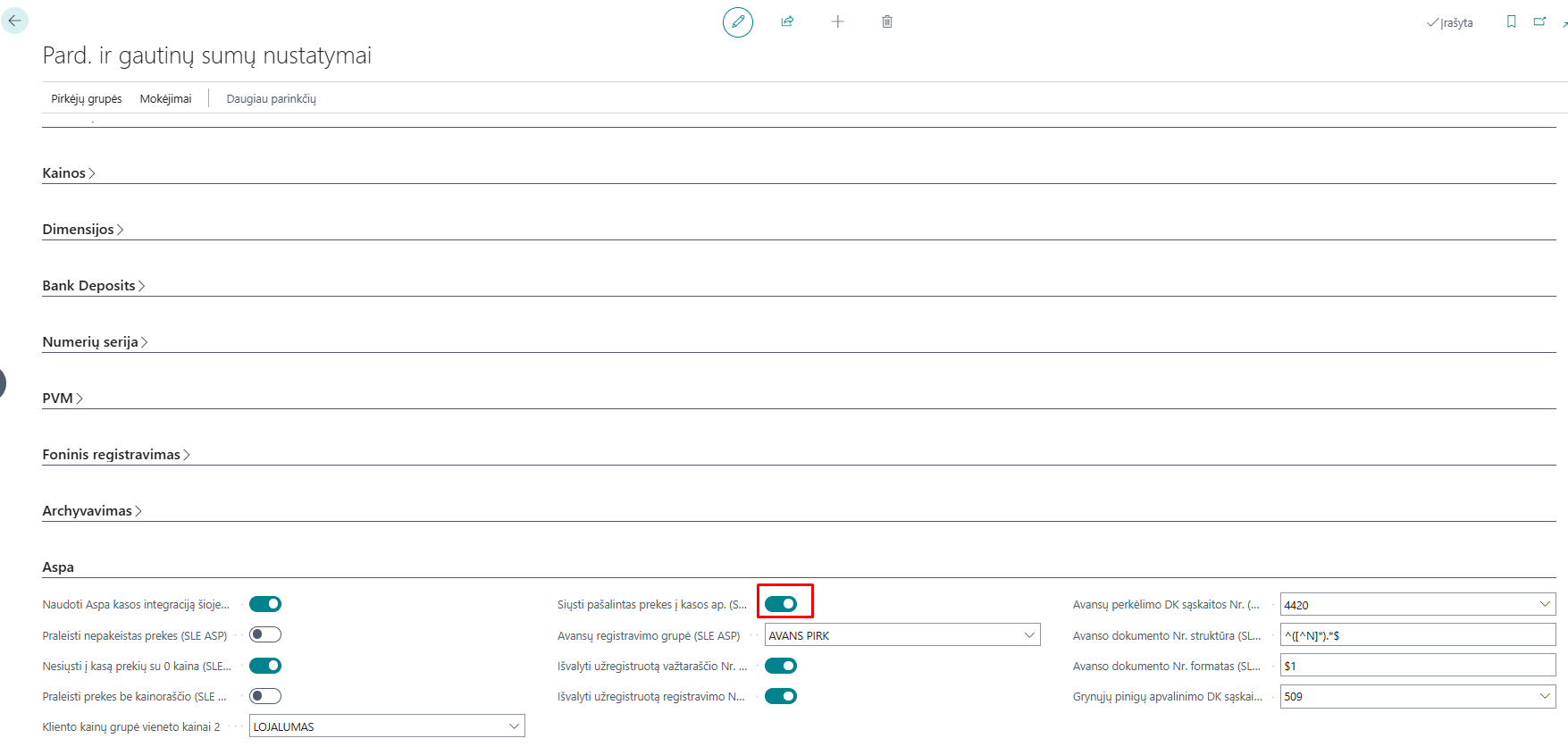Expand the Bank Deposits section
This screenshot has width=1568, height=747.
point(94,286)
